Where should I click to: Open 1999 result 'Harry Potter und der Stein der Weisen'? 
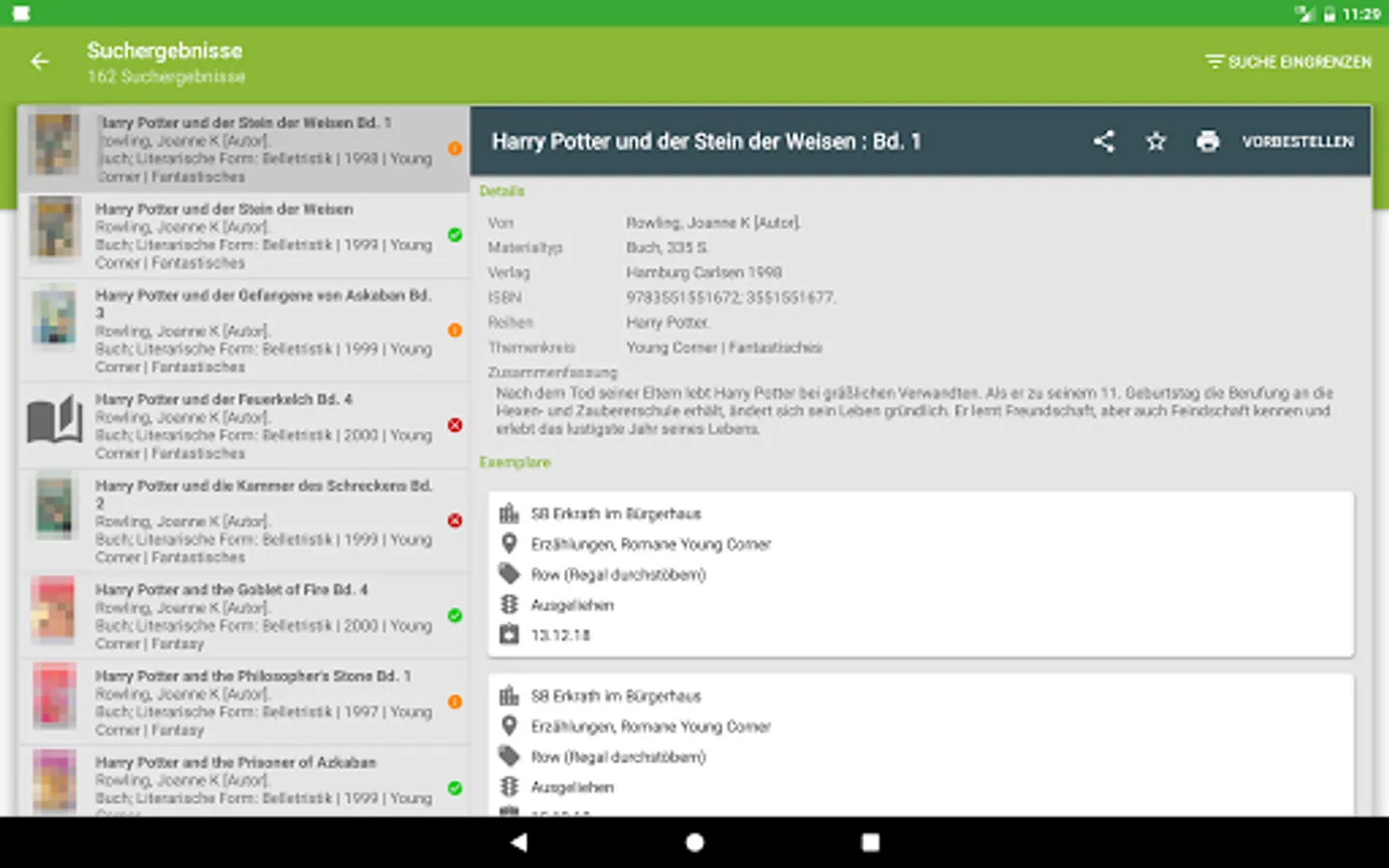[x=243, y=235]
